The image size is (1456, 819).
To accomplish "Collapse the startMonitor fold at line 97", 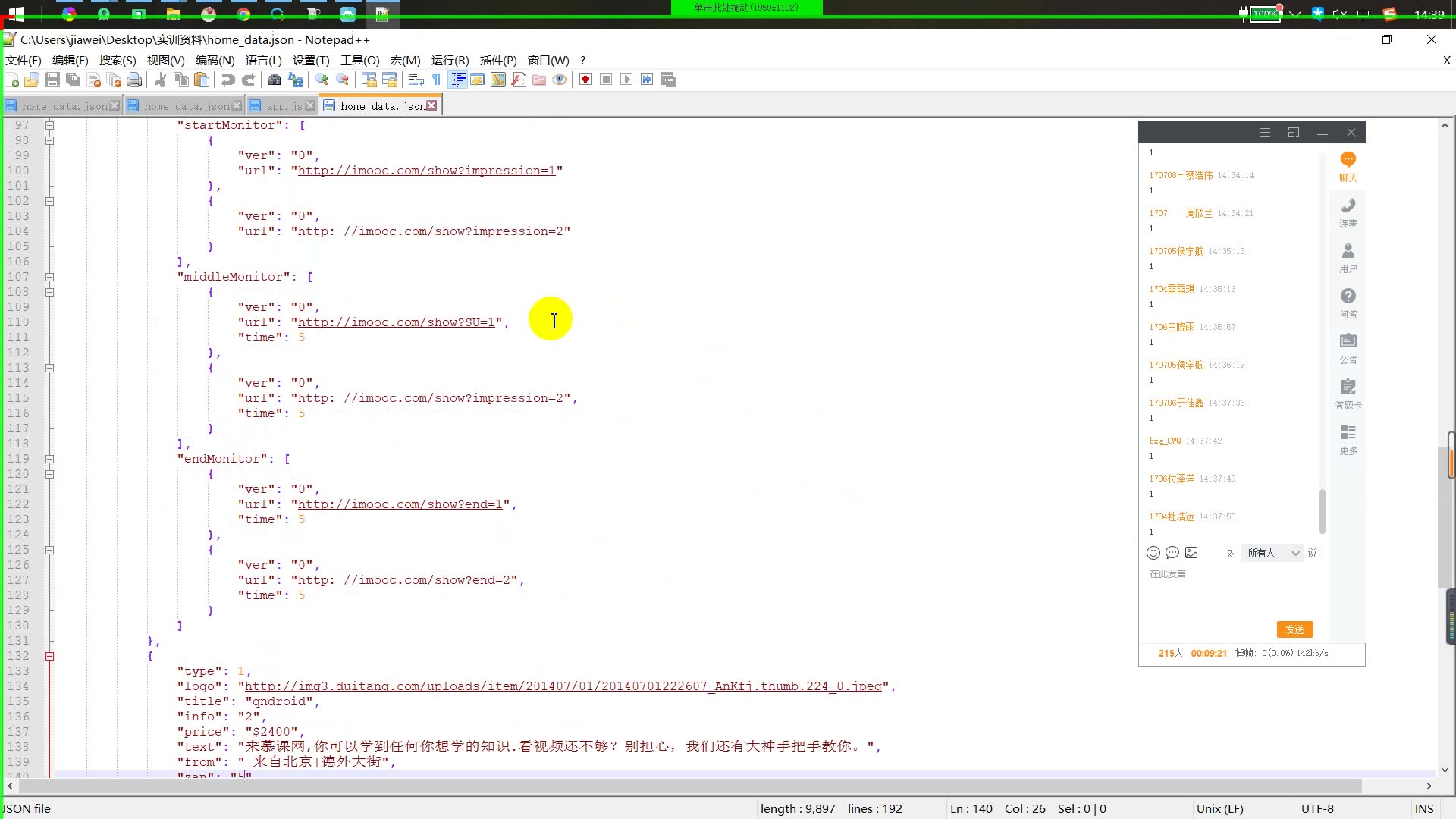I will click(x=49, y=125).
